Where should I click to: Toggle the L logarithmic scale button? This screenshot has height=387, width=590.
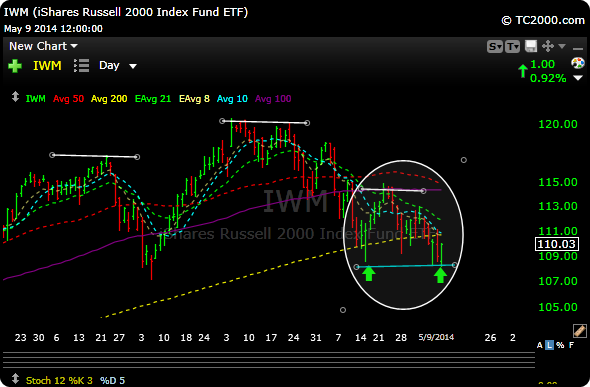[x=549, y=345]
